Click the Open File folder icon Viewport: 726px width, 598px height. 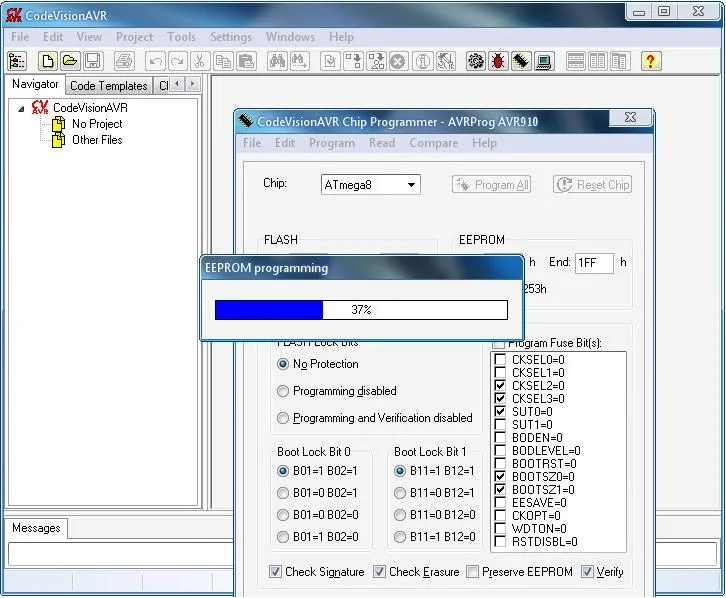coord(70,61)
